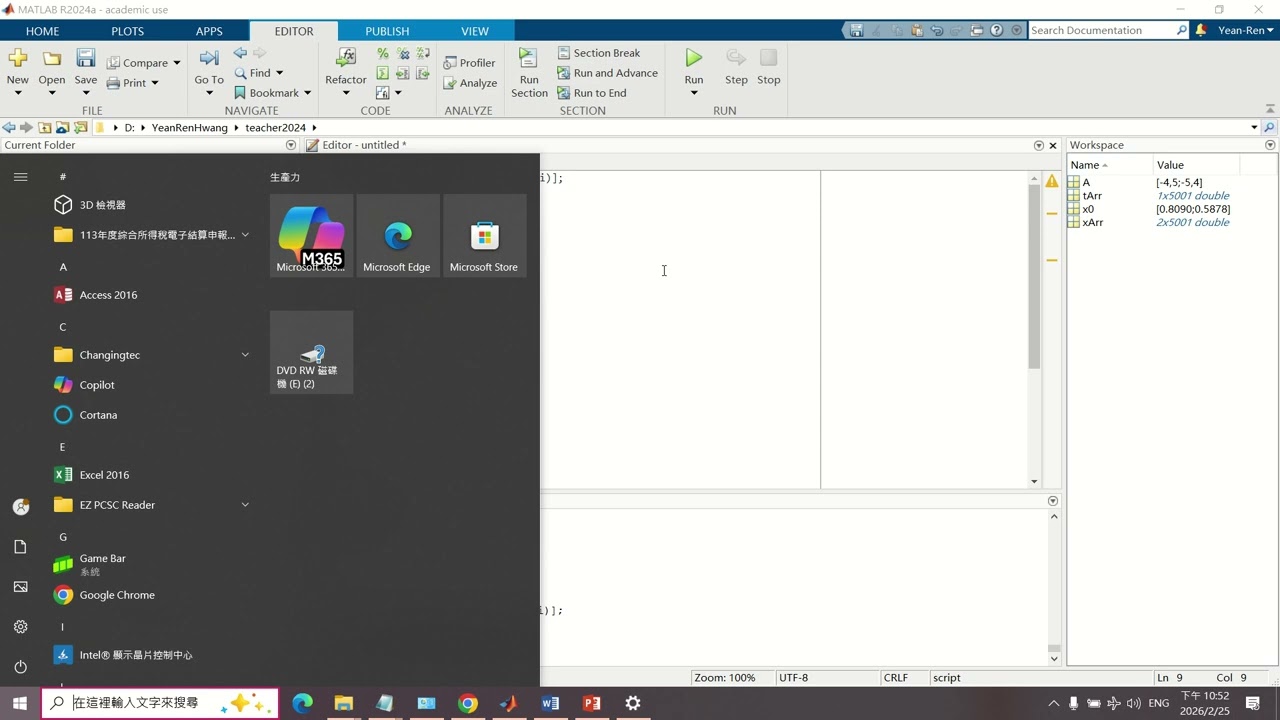This screenshot has width=1280, height=720.
Task: Switch to the APPS tab
Action: click(x=209, y=31)
